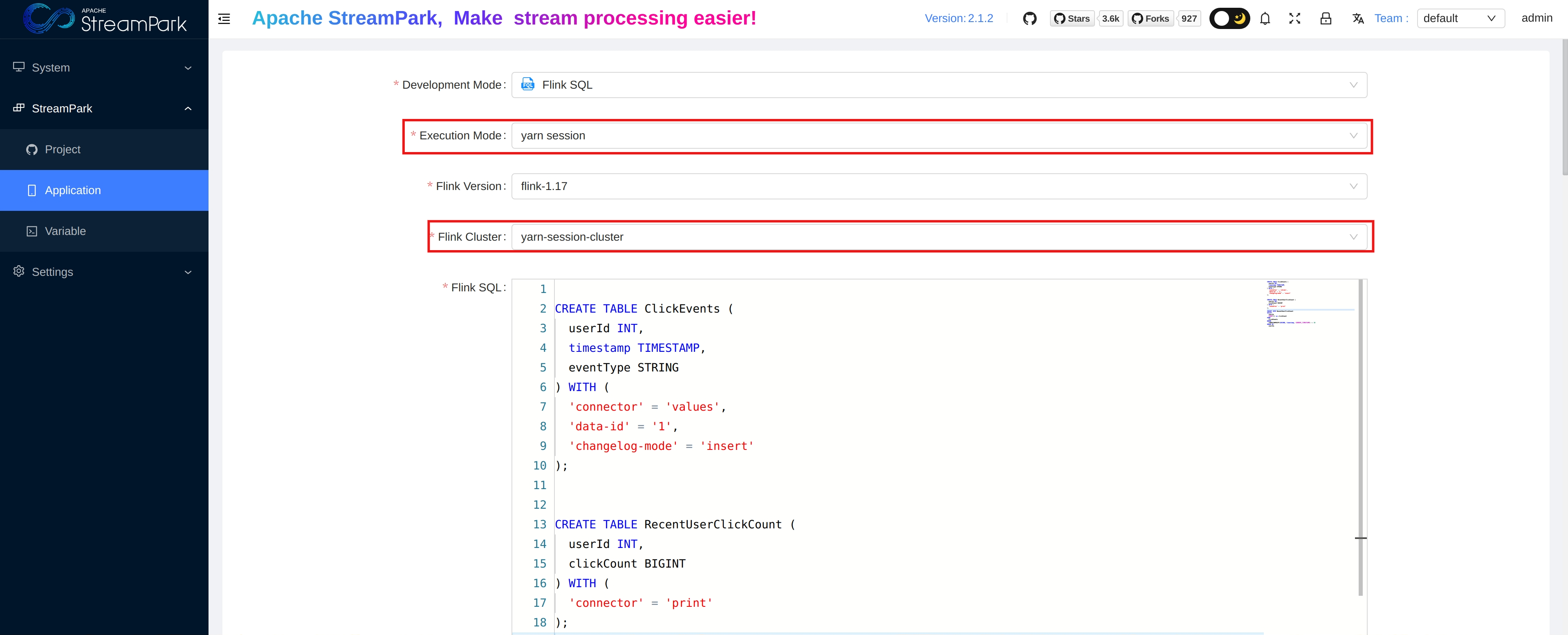1568x635 pixels.
Task: Open the language translation icon
Action: tap(1358, 18)
